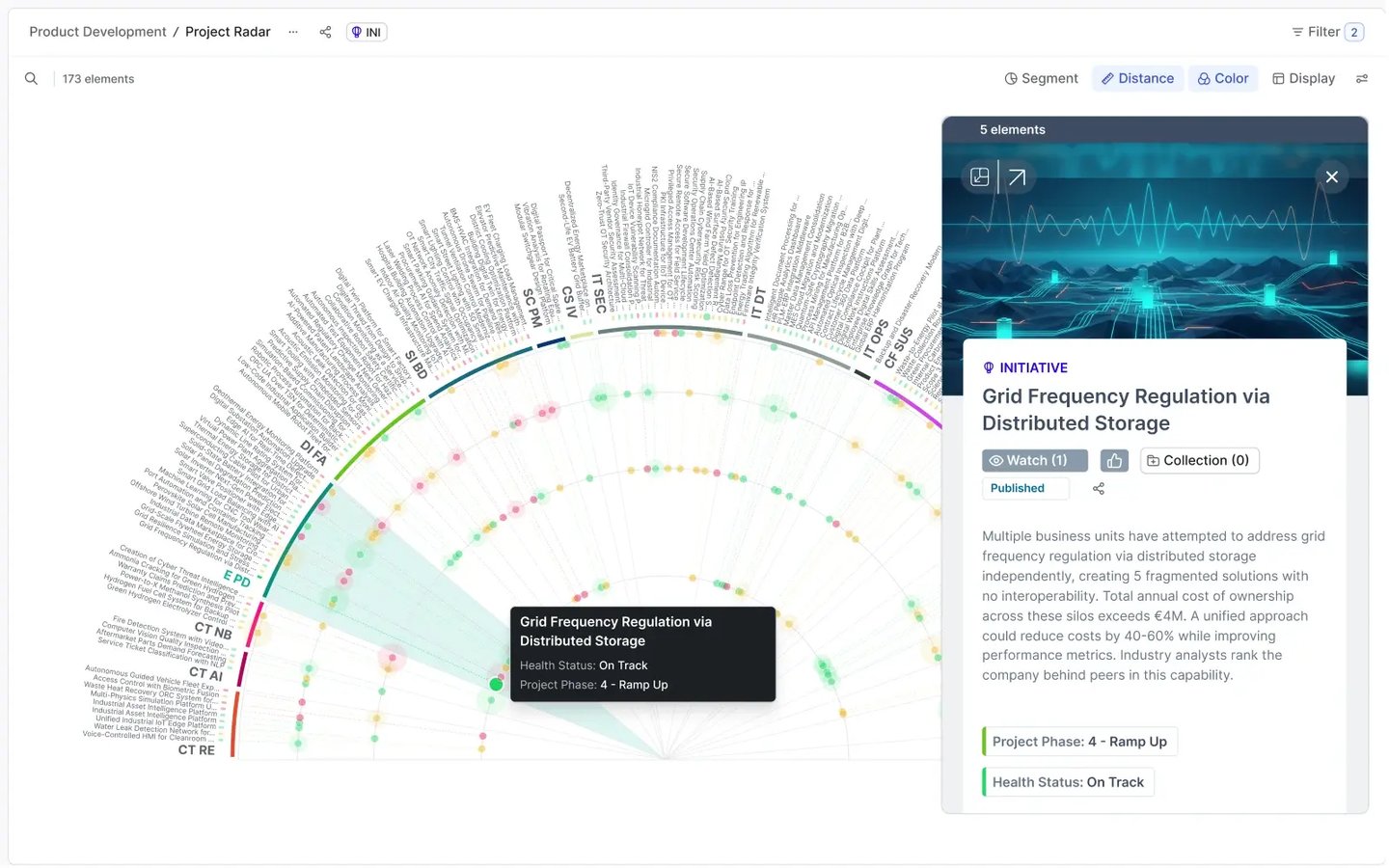Click the '5 elements' panel header
This screenshot has width=1389, height=868.
[x=1013, y=129]
